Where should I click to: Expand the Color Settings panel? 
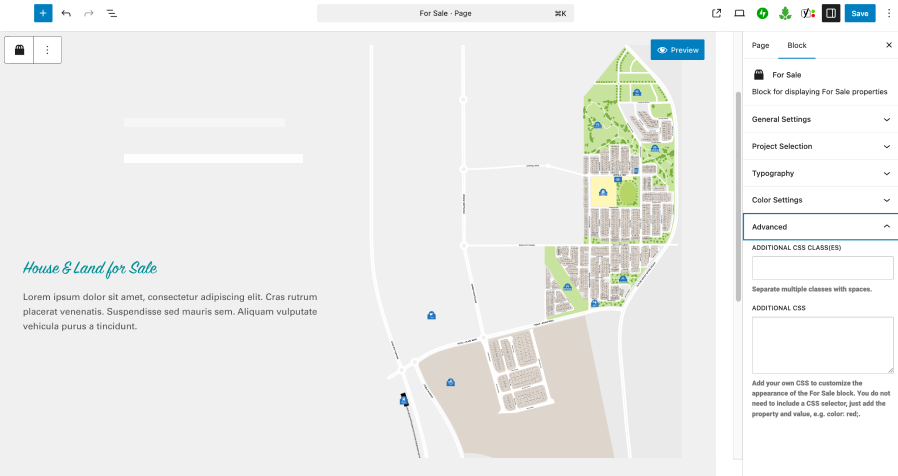coord(820,200)
